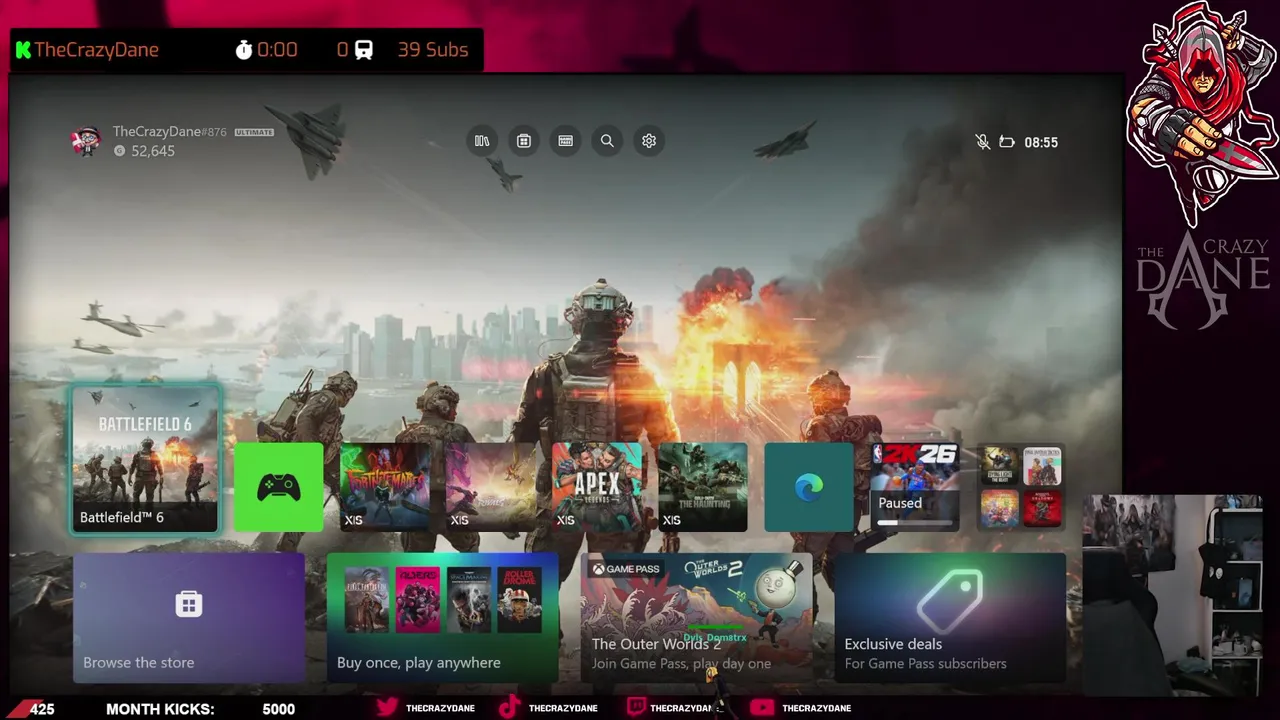Open the purple game tile beside Apex Legends
The height and width of the screenshot is (720, 1280).
[491, 487]
